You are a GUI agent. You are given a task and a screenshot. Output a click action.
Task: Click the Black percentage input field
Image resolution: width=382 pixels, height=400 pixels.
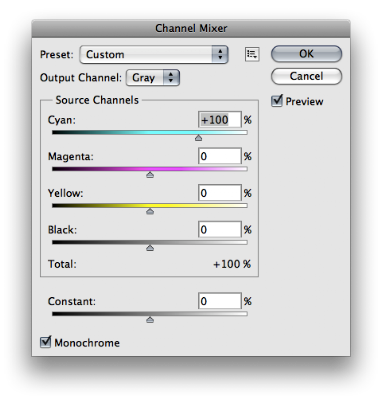[x=220, y=229]
